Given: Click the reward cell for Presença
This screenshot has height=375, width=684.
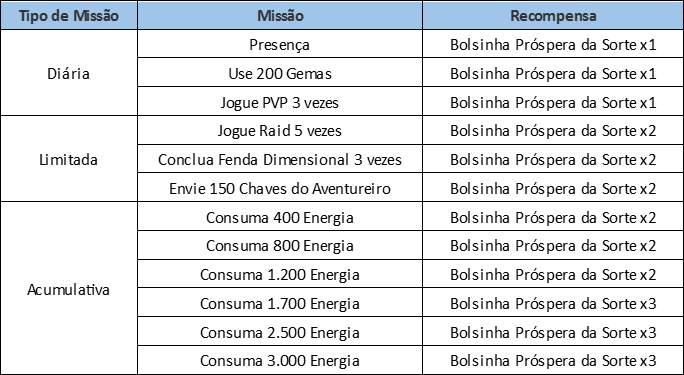Looking at the screenshot, I should [x=553, y=44].
